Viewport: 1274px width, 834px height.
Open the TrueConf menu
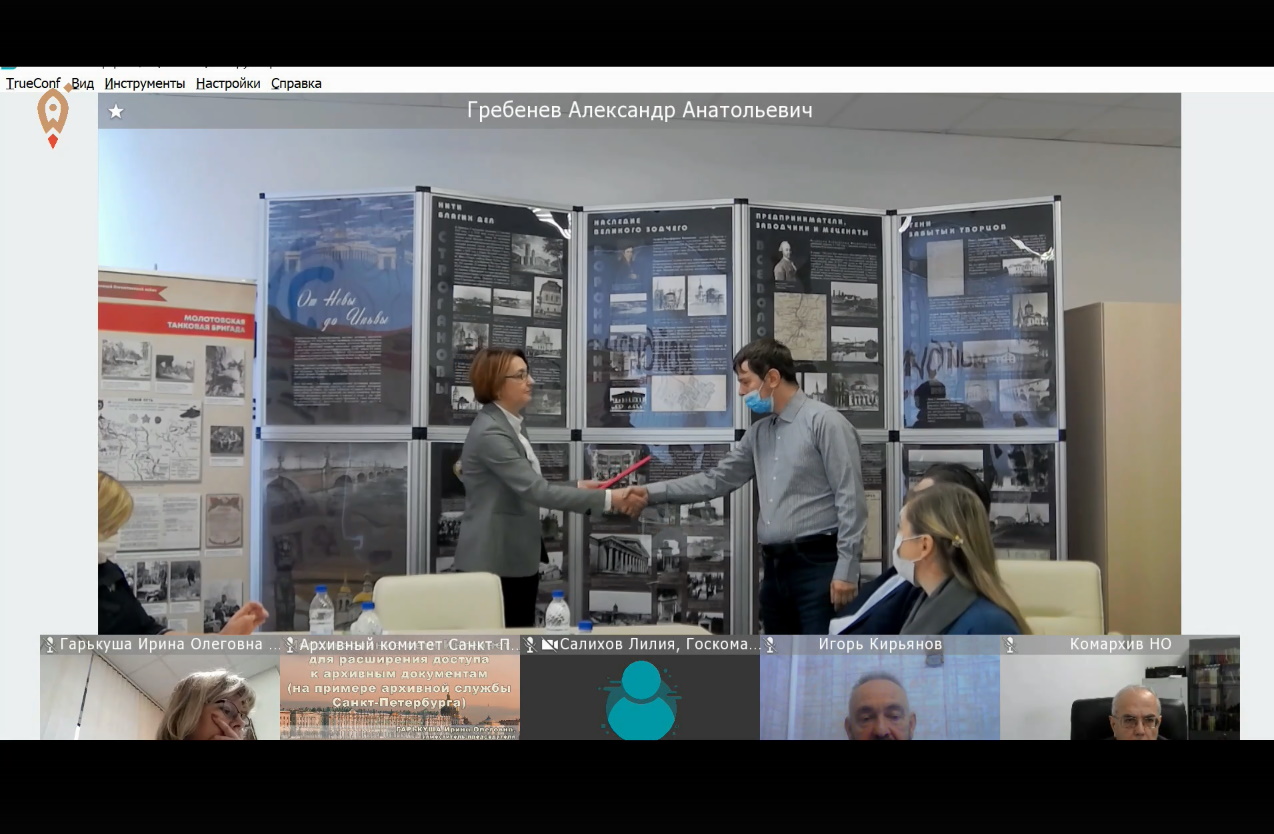[x=33, y=83]
